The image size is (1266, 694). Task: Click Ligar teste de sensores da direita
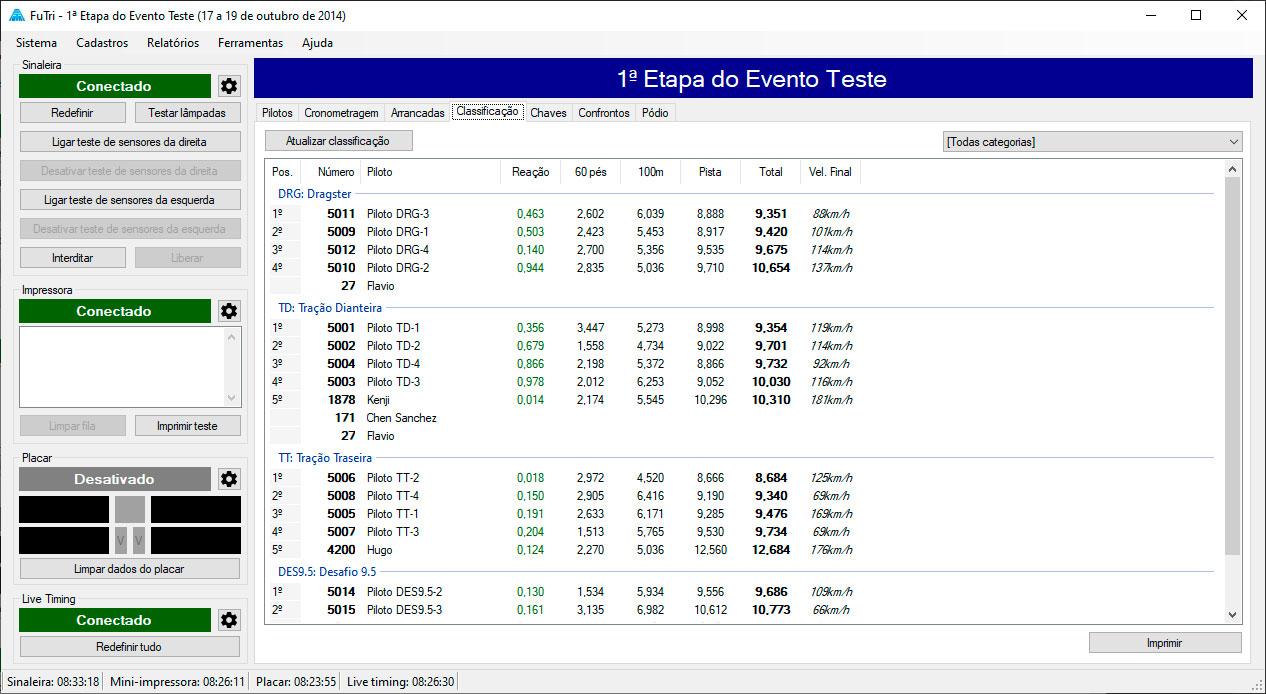click(131, 141)
